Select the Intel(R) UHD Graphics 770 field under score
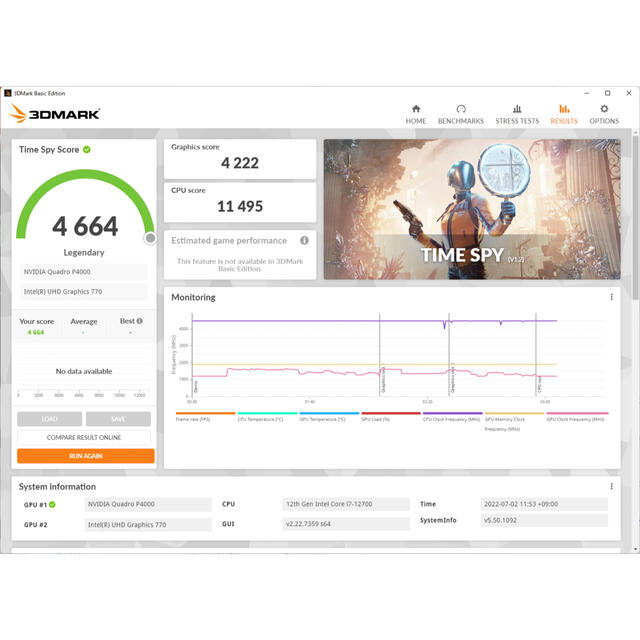The width and height of the screenshot is (640, 640). (x=84, y=291)
